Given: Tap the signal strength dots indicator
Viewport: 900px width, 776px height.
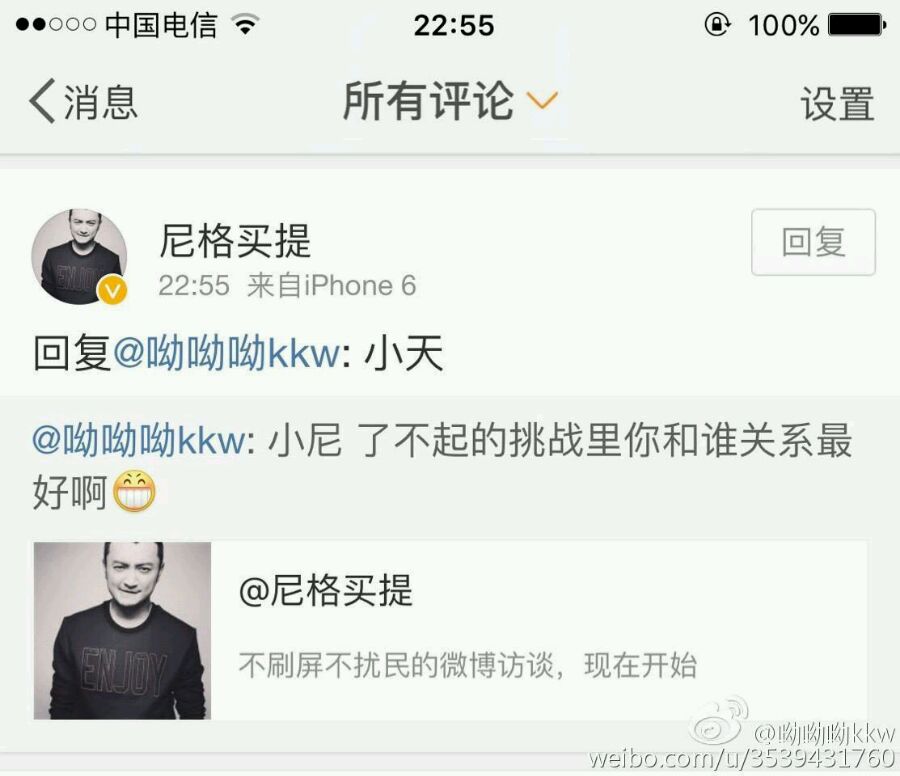Looking at the screenshot, I should [56, 25].
